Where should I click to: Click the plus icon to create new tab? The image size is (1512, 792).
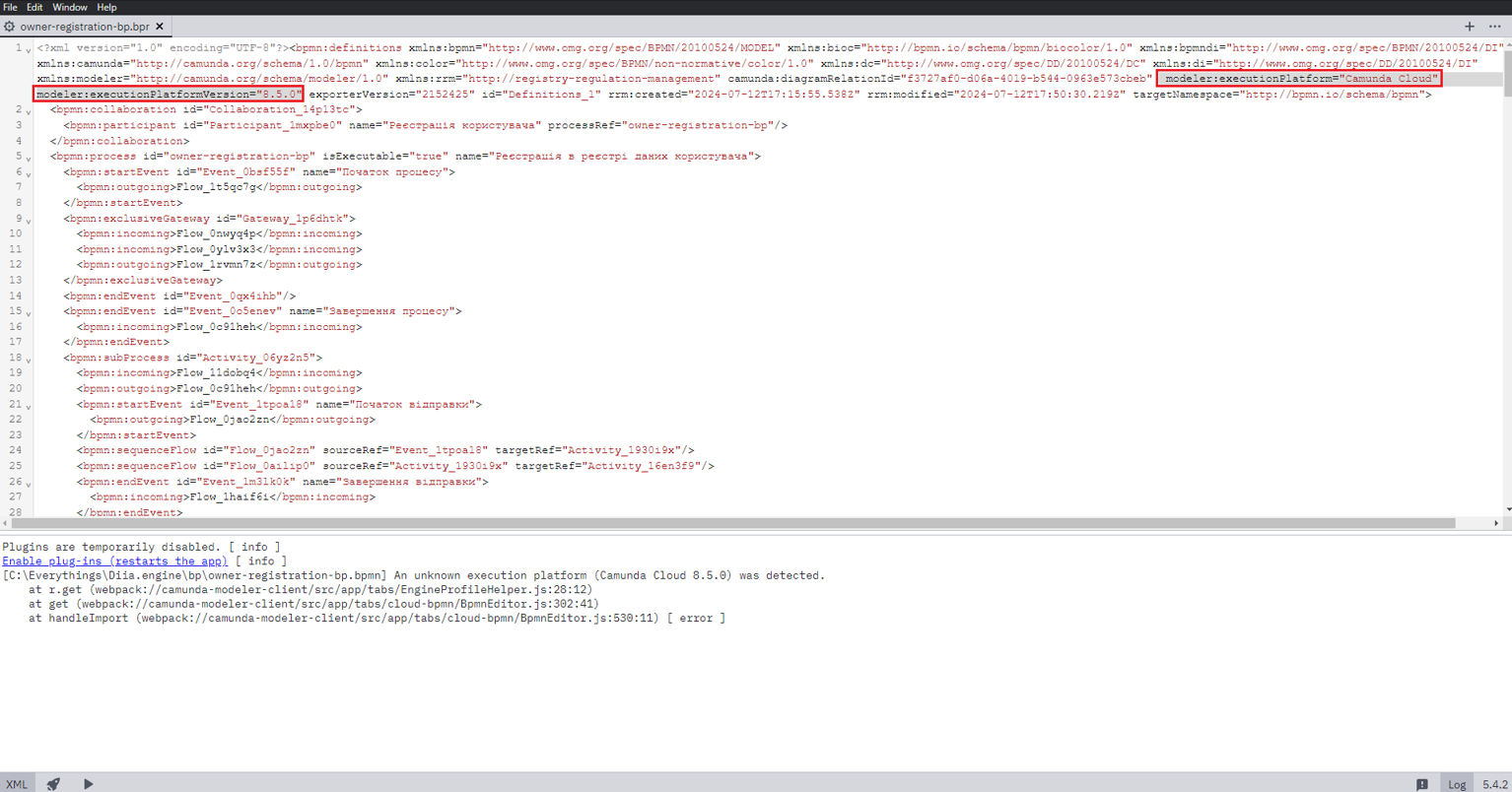[1470, 27]
